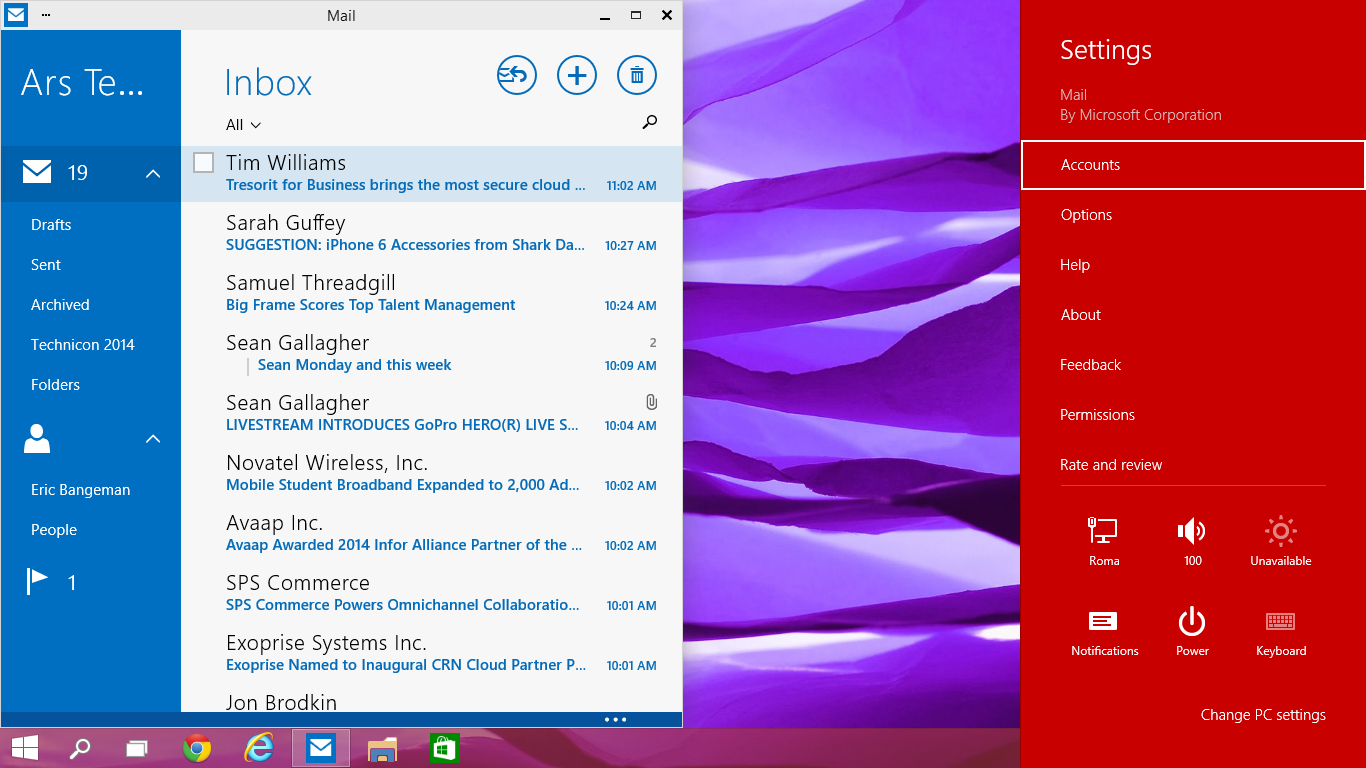
Task: Open the Jon Brodkin email
Action: (432, 699)
